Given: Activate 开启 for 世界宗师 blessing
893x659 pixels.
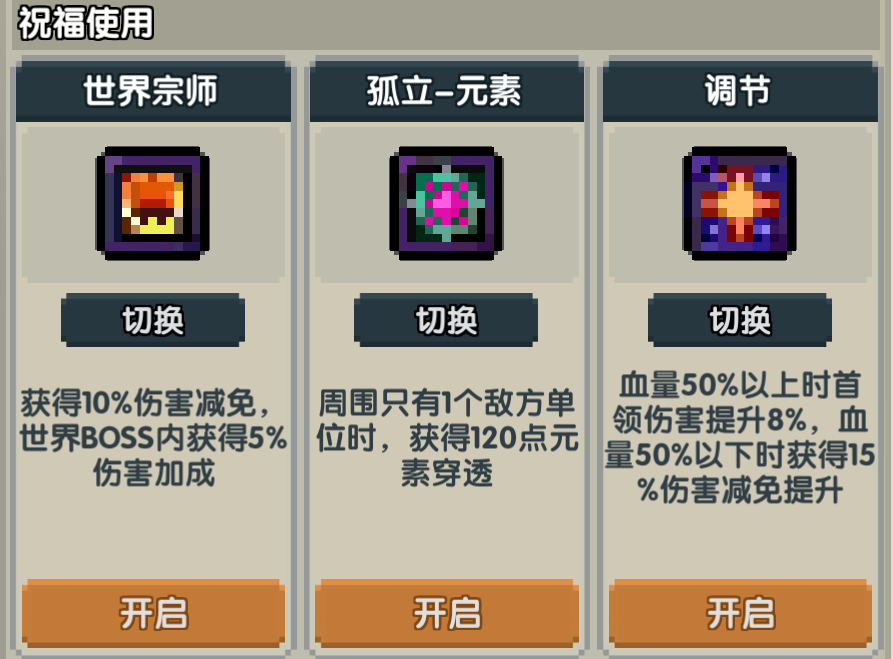Looking at the screenshot, I should pos(153,613).
